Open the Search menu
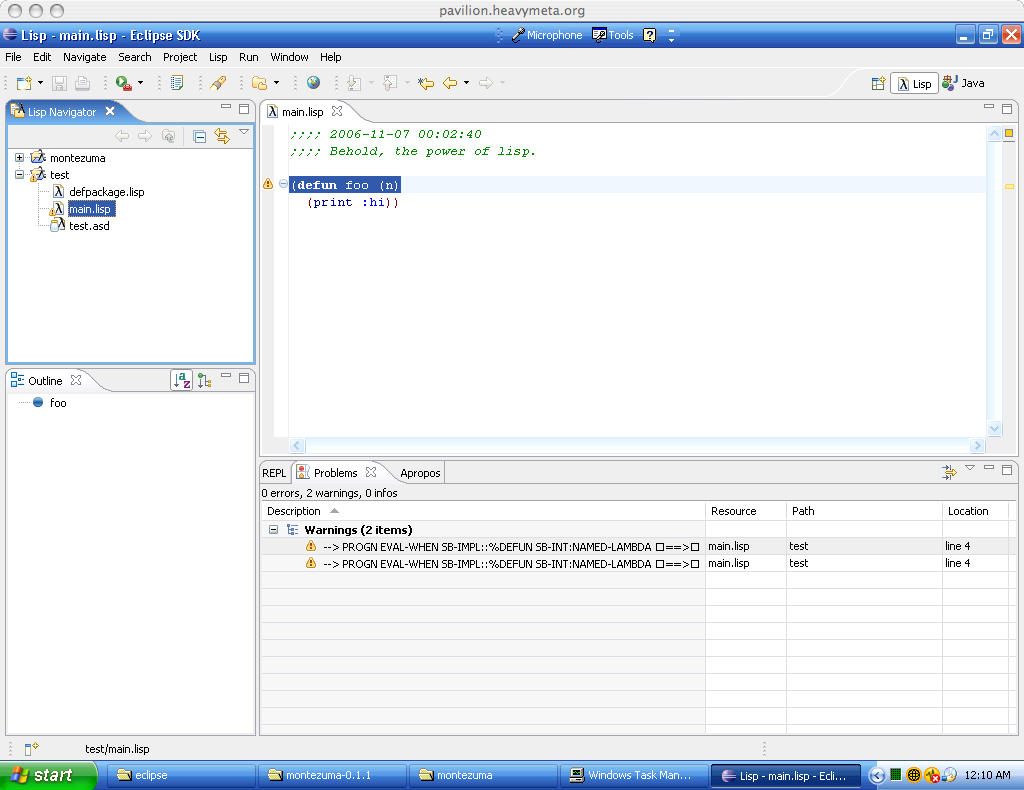This screenshot has width=1024, height=790. [x=135, y=57]
